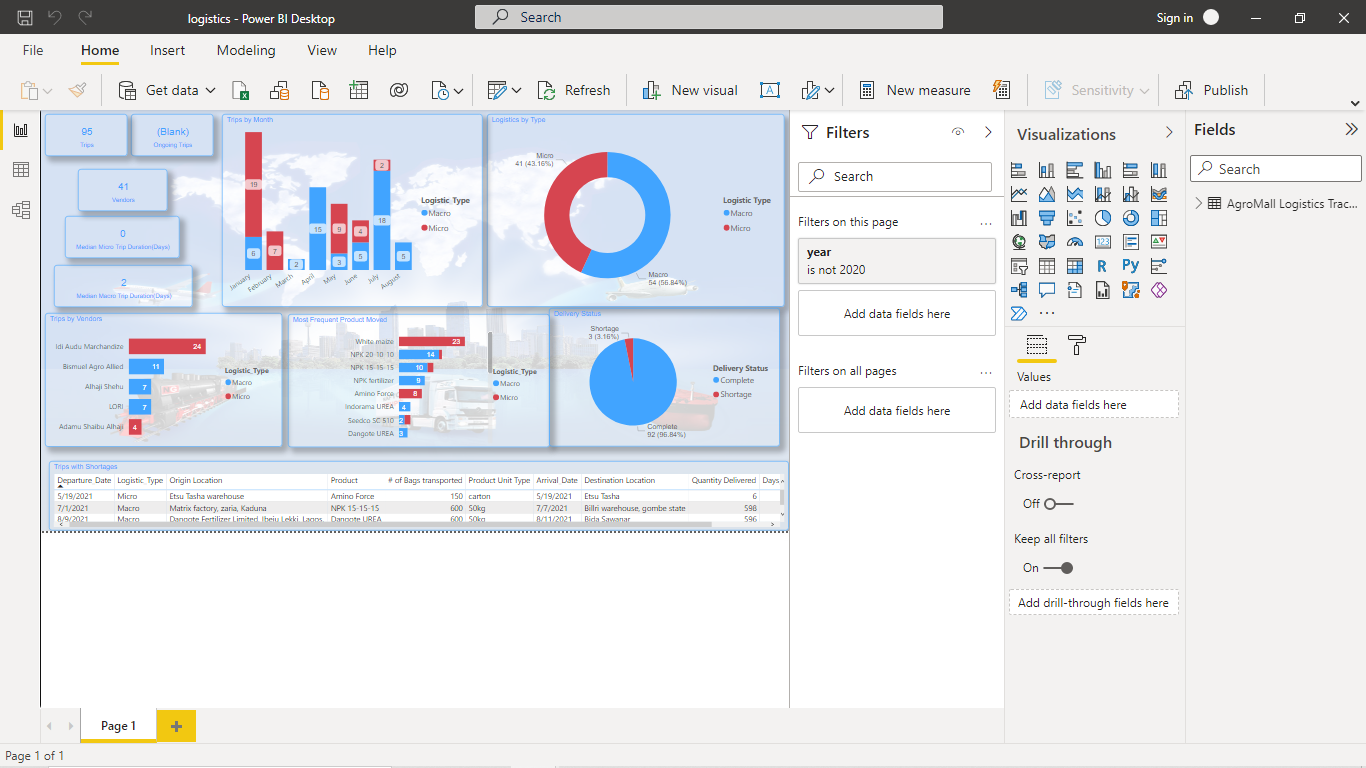The height and width of the screenshot is (768, 1366).
Task: Open the Model view from the left sidebar
Action: 20,209
